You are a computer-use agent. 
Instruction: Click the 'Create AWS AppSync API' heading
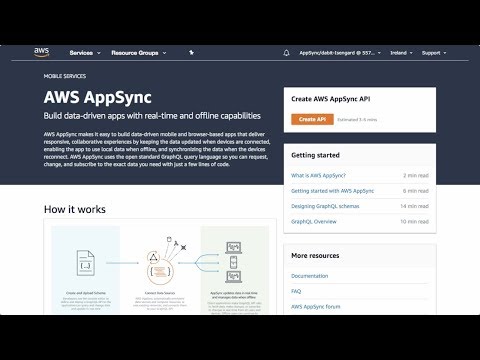tap(330, 99)
